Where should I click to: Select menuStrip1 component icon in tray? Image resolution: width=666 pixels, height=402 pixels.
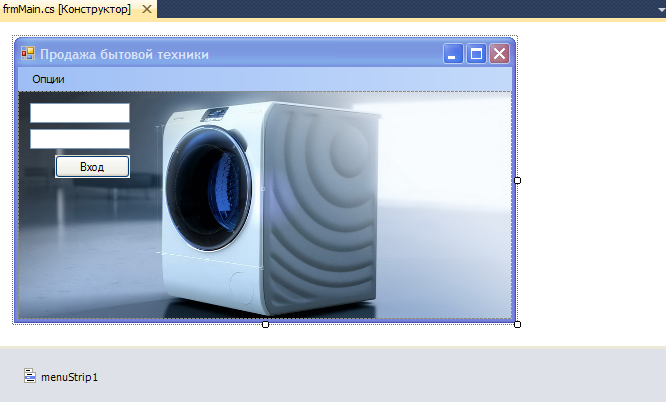click(30, 376)
